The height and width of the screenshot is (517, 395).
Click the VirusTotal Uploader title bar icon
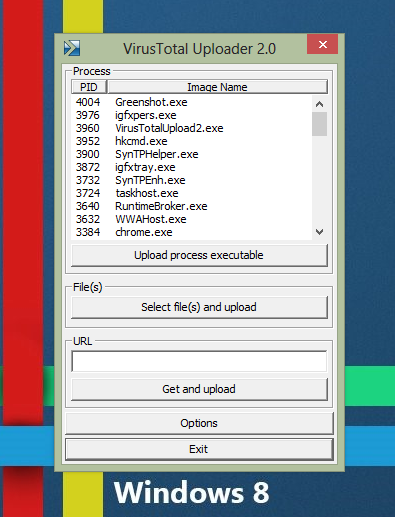[x=72, y=48]
